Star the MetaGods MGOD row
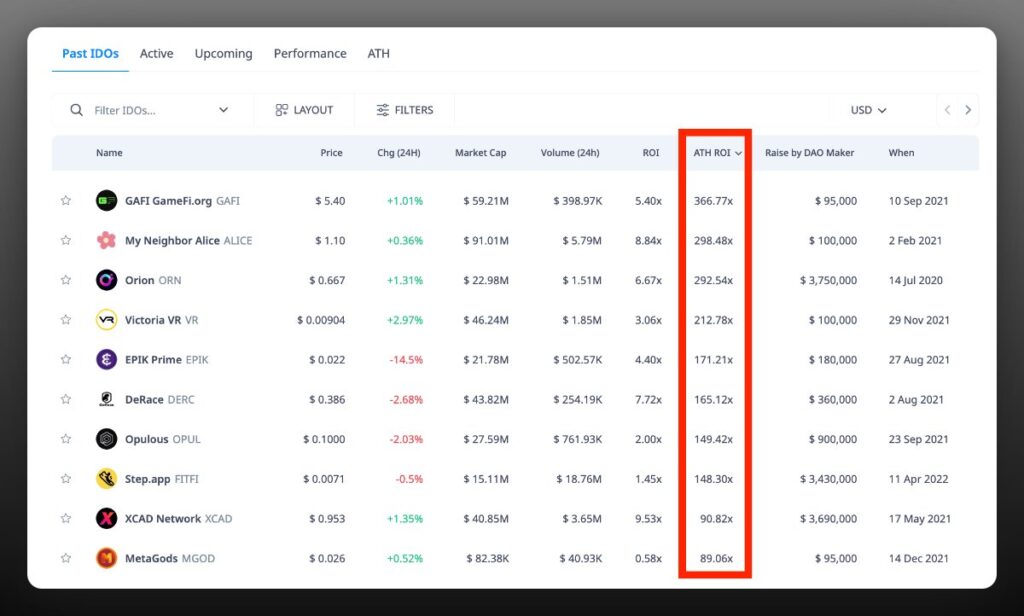1024x616 pixels. click(x=66, y=559)
